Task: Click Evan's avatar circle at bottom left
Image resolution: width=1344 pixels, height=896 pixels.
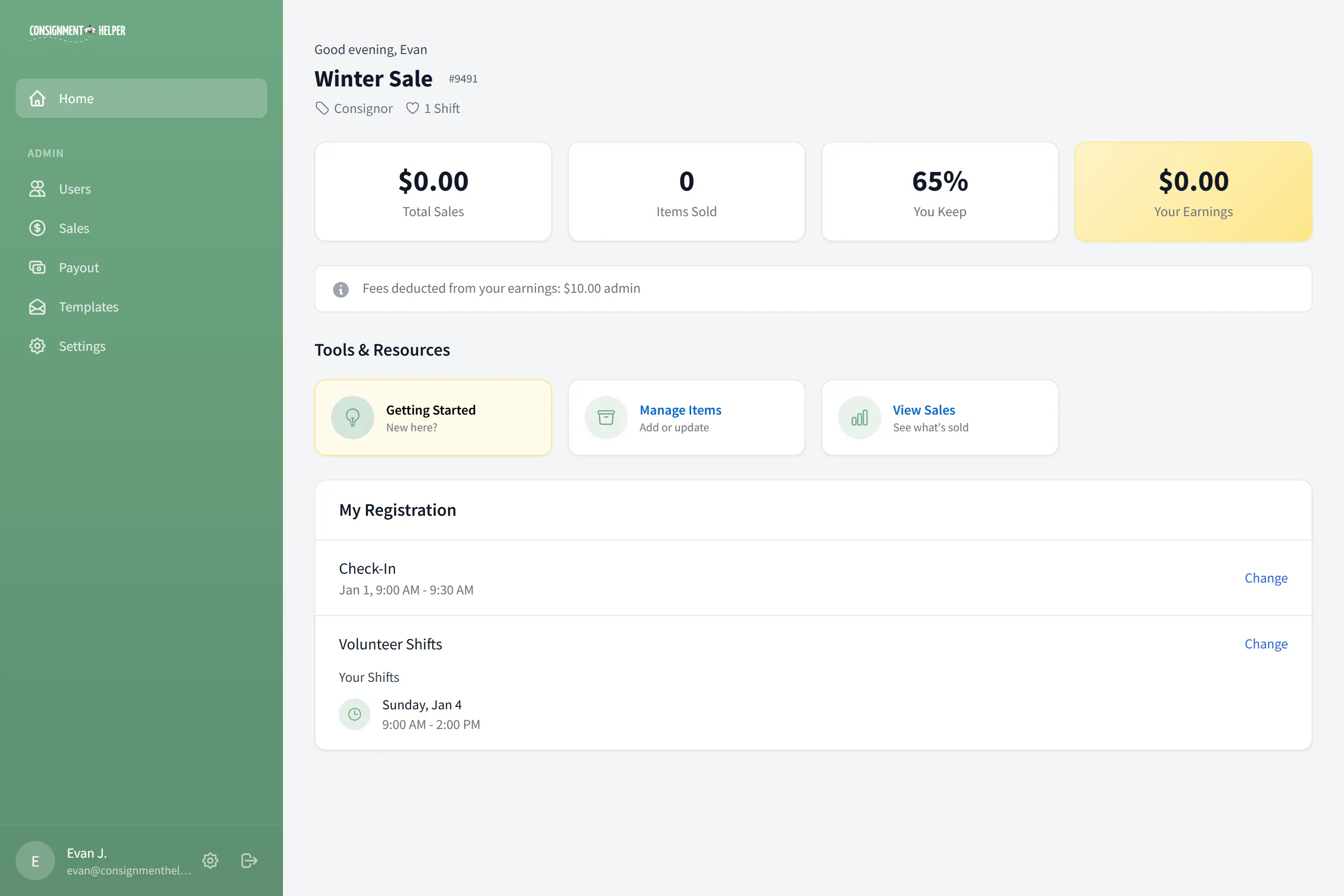Action: [x=35, y=861]
